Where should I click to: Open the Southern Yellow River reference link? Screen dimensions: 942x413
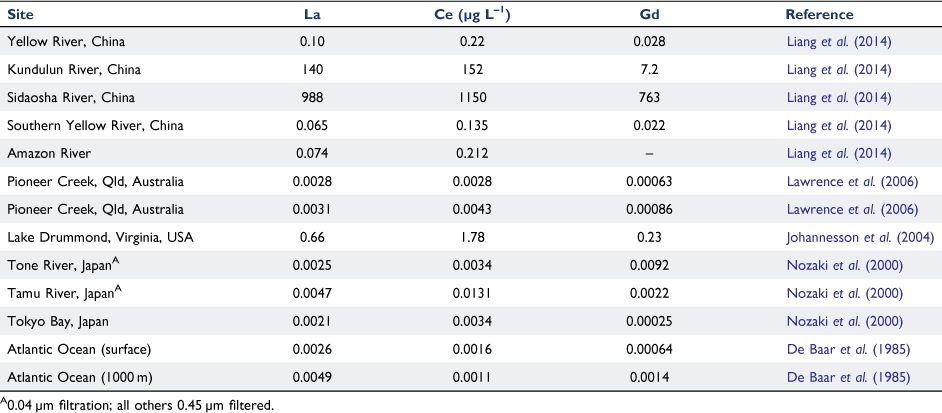point(839,126)
